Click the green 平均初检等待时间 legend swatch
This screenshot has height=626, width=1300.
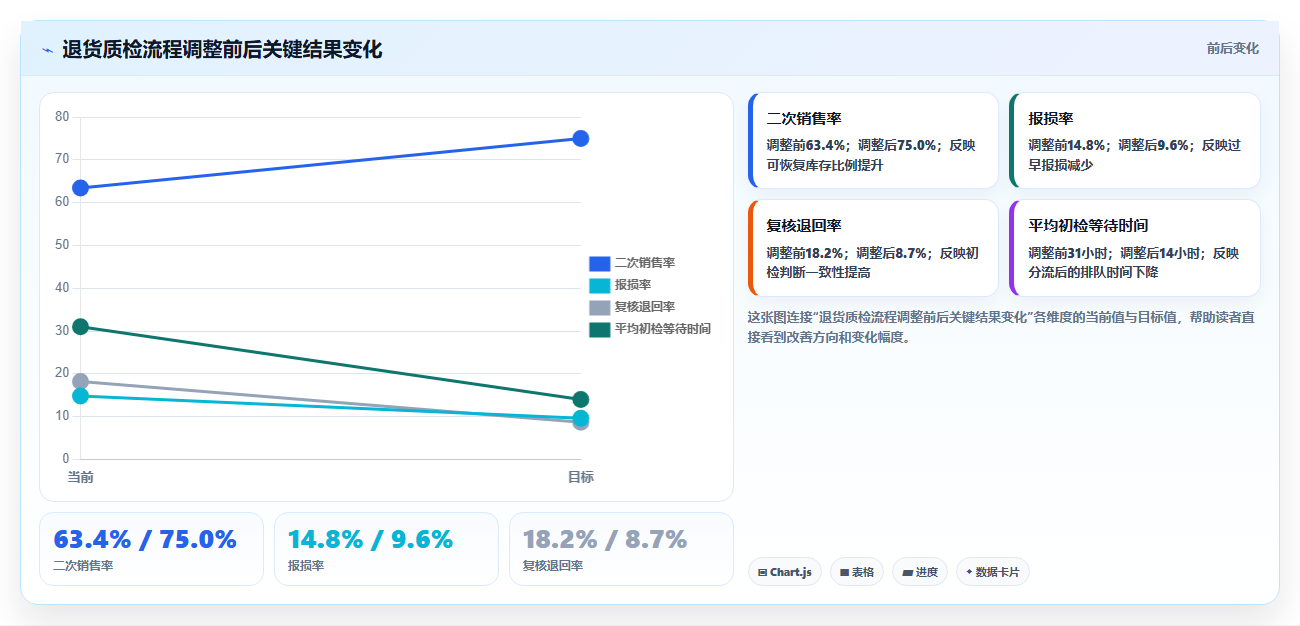(x=599, y=329)
